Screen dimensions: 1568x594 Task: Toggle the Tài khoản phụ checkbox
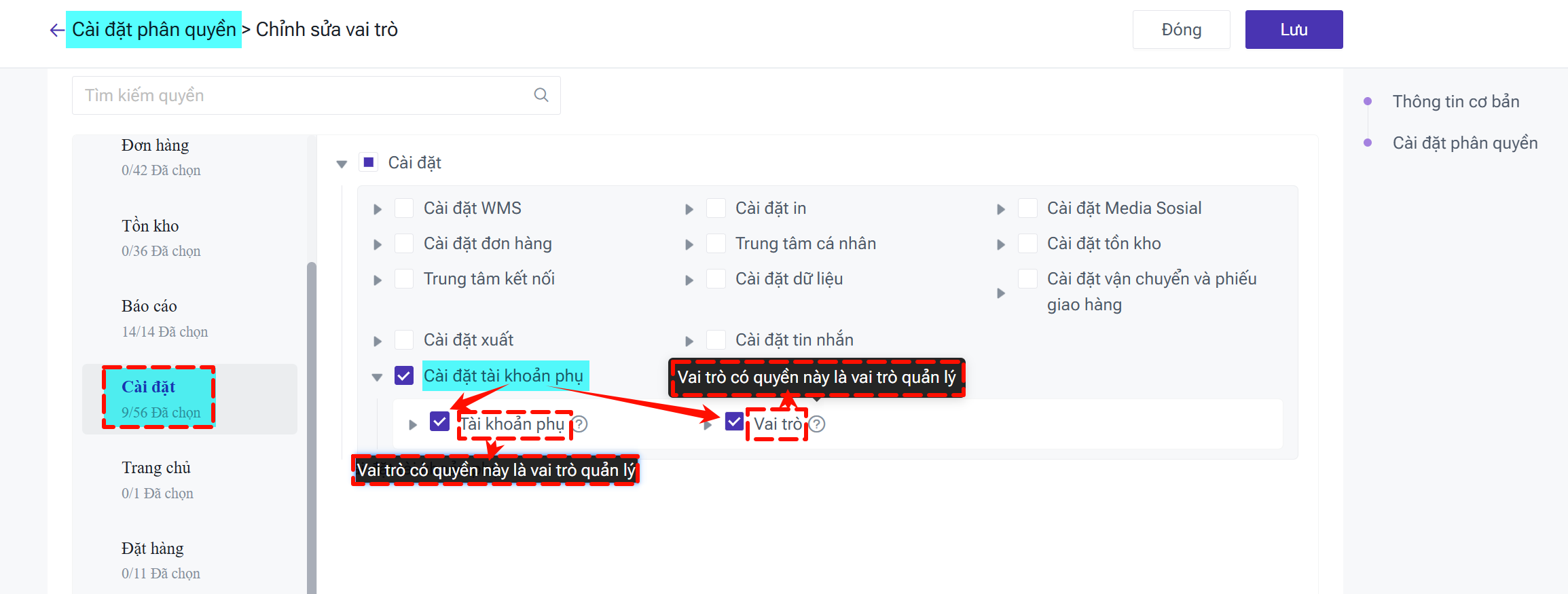click(x=439, y=422)
